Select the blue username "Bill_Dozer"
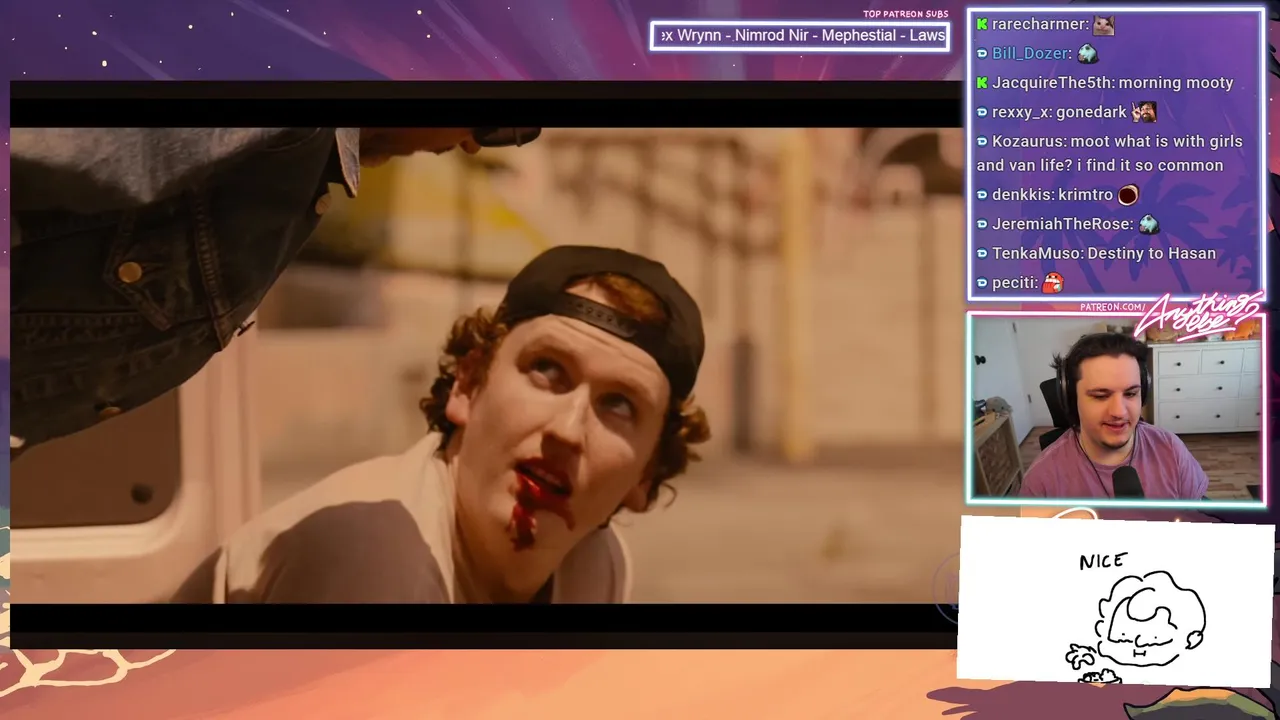1280x720 pixels. pyautogui.click(x=1032, y=53)
